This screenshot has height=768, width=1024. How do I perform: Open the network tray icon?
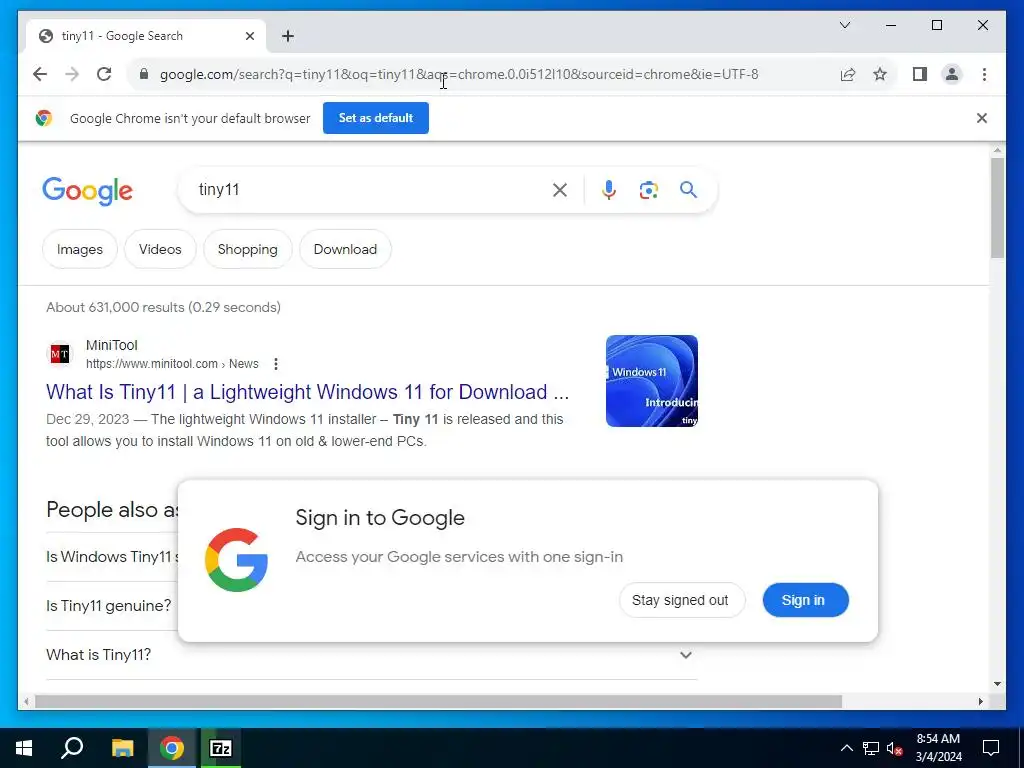pyautogui.click(x=871, y=748)
